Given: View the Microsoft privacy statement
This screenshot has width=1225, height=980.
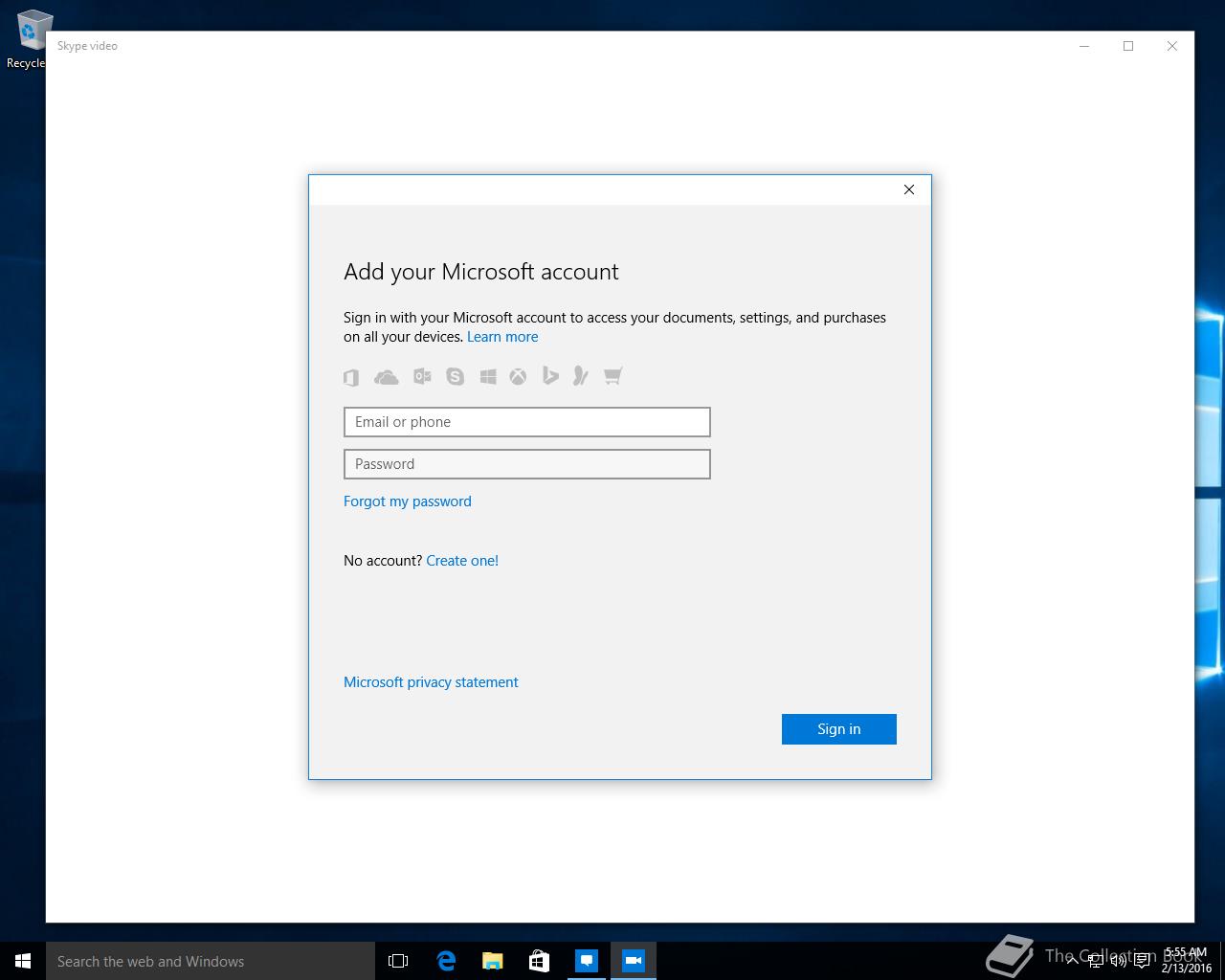Looking at the screenshot, I should coord(431,682).
